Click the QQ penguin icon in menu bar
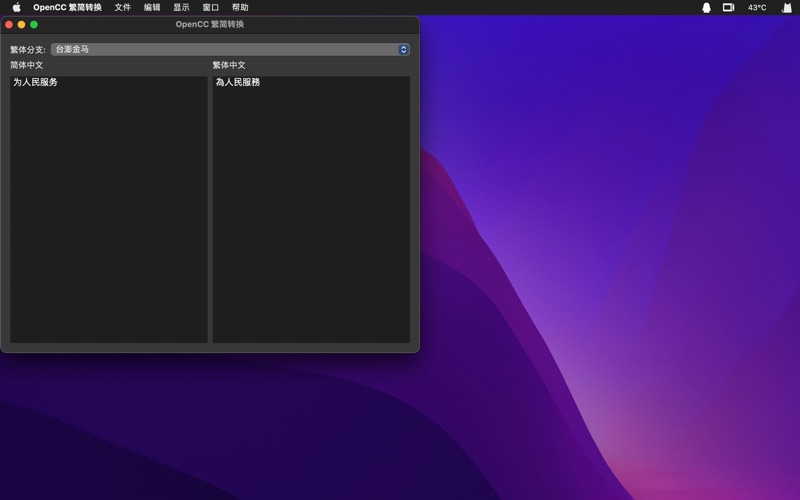The width and height of the screenshot is (800, 500). coord(706,7)
